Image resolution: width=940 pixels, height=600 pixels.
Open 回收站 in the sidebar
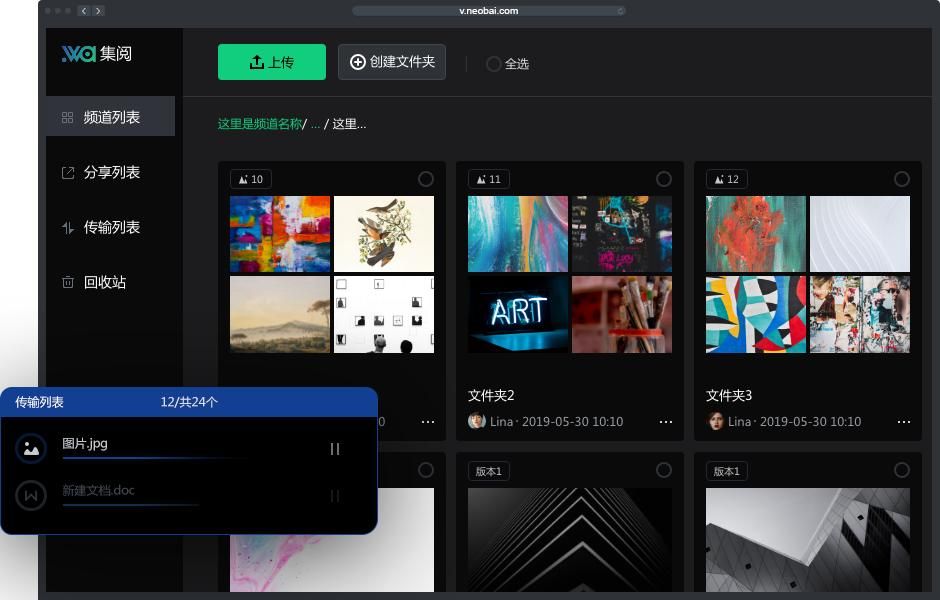click(104, 282)
